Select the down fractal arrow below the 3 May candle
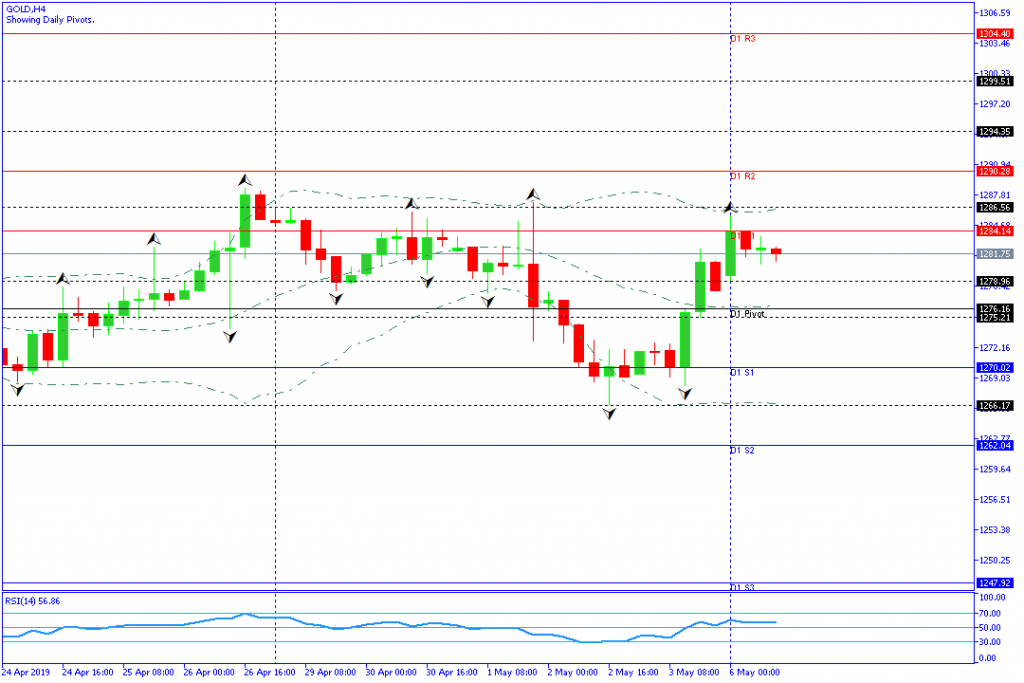 coord(685,393)
